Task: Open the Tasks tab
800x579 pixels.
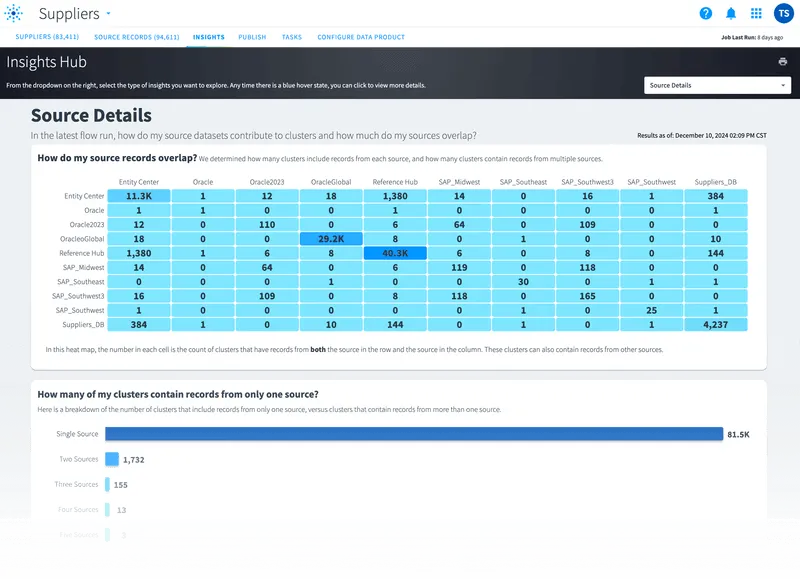Action: point(292,37)
